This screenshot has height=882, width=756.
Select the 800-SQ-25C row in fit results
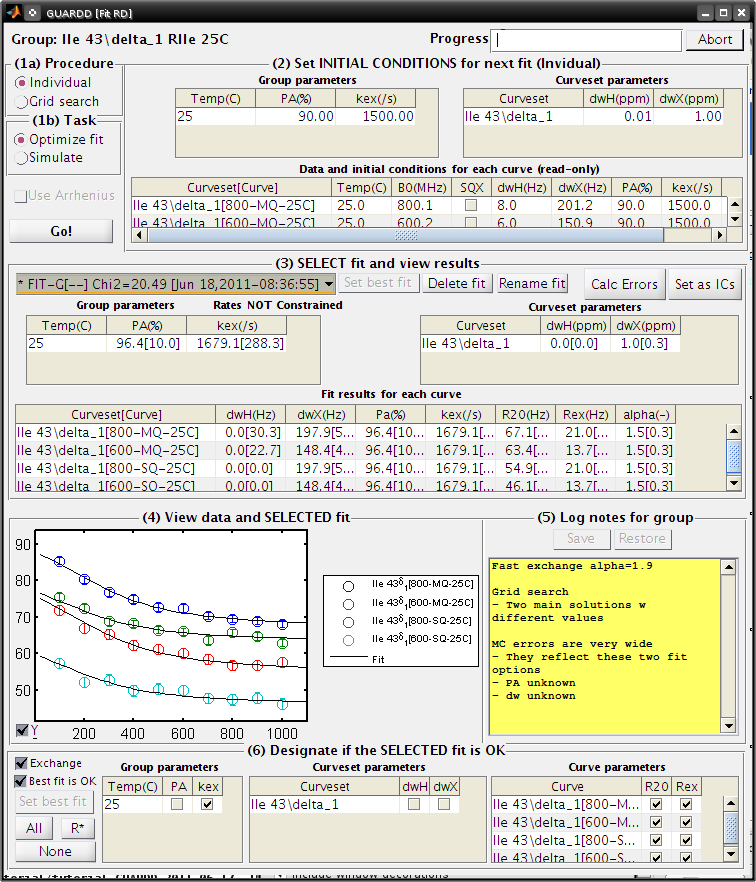click(345, 469)
